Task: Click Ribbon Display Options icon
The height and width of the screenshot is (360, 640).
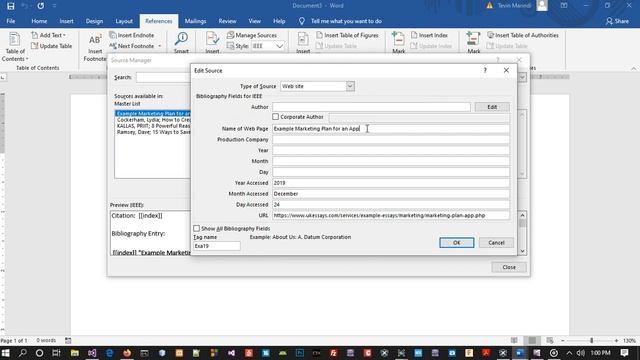Action: pos(564,6)
